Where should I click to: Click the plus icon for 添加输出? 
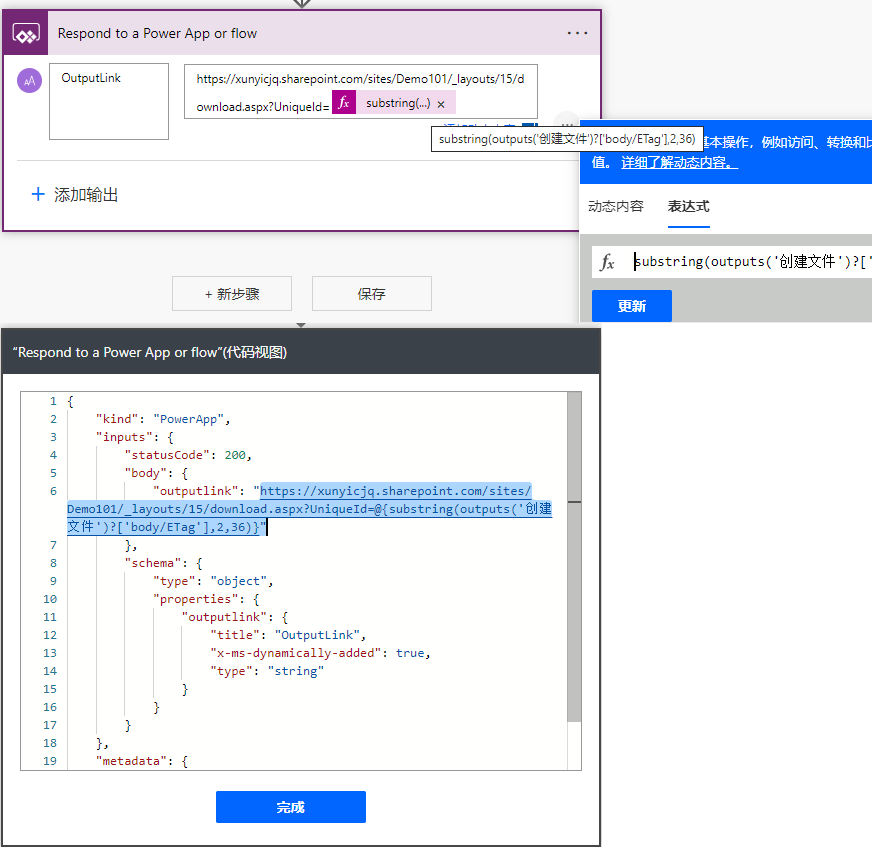(x=38, y=194)
